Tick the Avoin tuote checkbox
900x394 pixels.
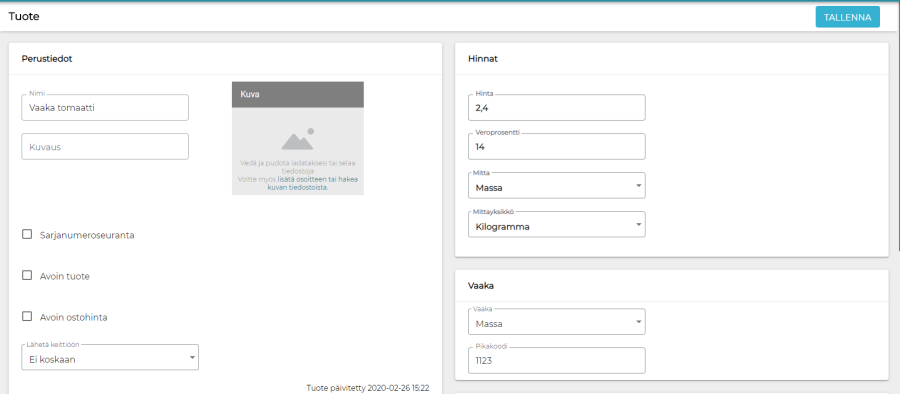pyautogui.click(x=27, y=276)
